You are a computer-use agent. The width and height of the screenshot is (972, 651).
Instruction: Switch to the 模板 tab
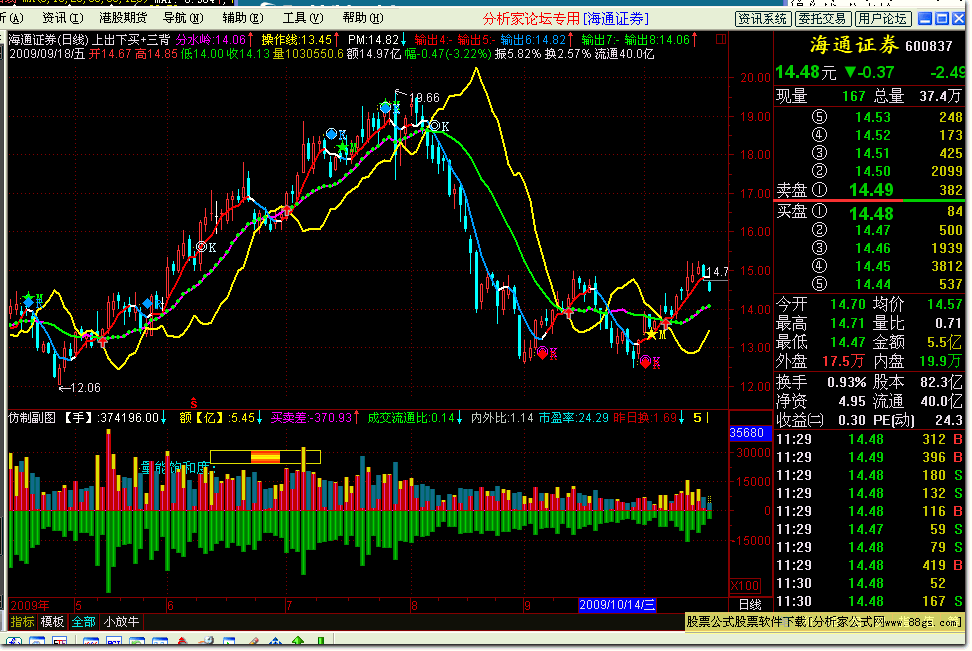[x=52, y=621]
